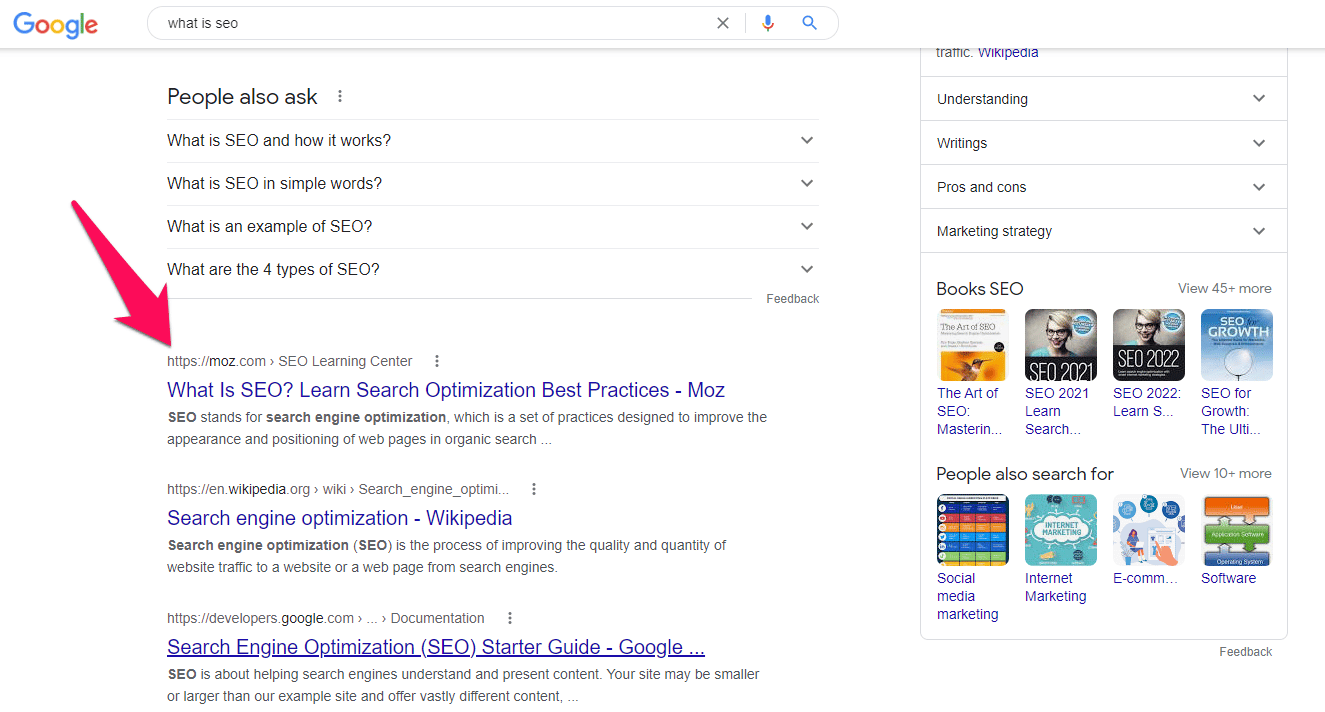The width and height of the screenshot is (1325, 712).
Task: Click the 'People also ask' heading
Action: 242,97
